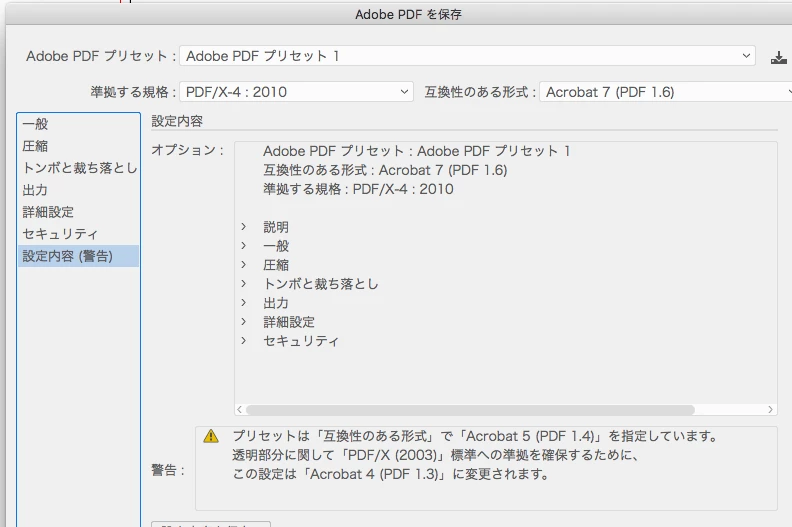792x527 pixels.
Task: Select 設定内容 (警告) in the left list
Action: 78,256
